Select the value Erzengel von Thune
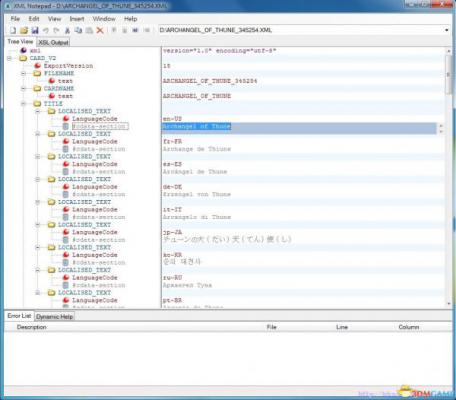 [x=197, y=194]
